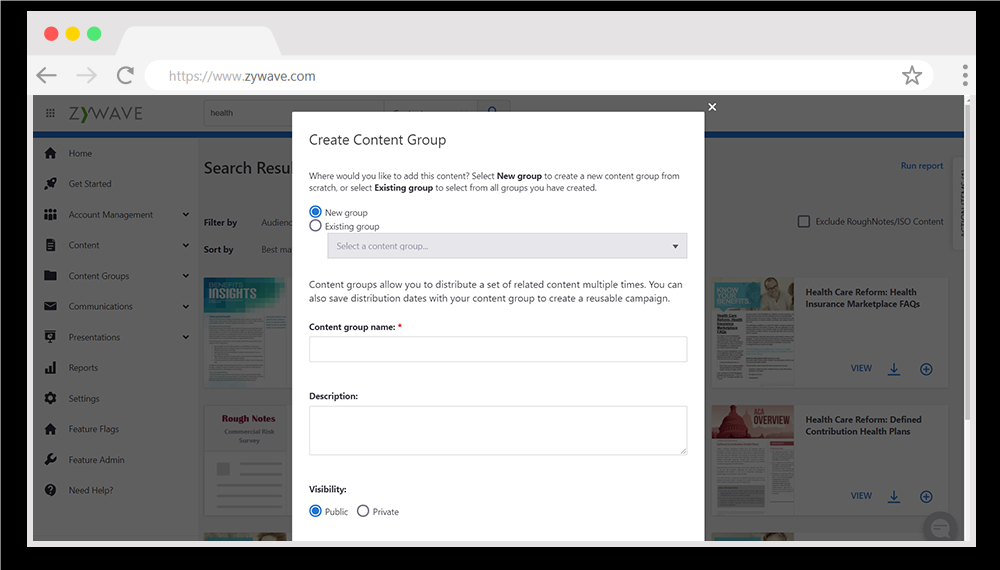Select the Existing group radio button
The width and height of the screenshot is (1000, 570).
click(x=315, y=226)
